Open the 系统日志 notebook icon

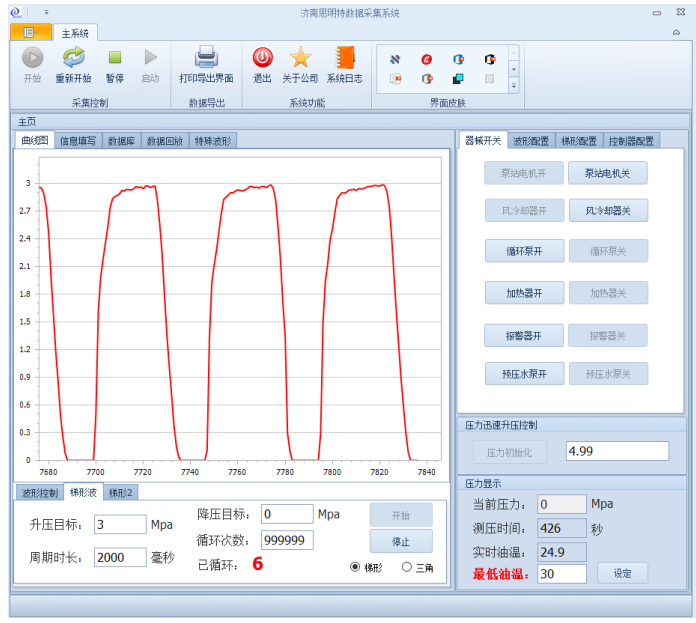tap(345, 58)
